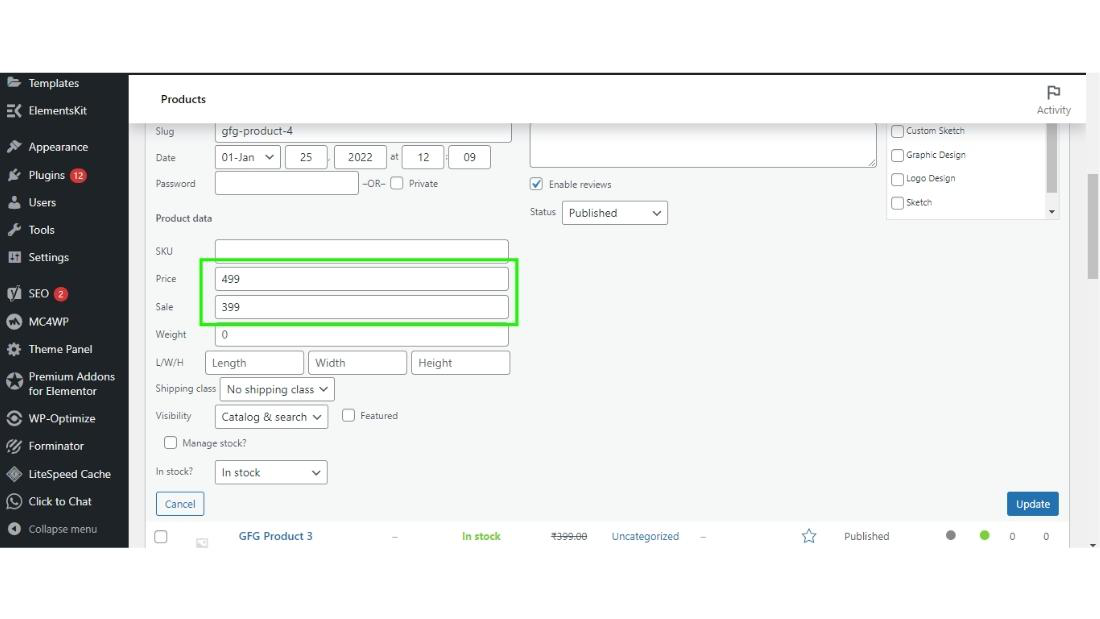Open the Status dropdown showing Published

coord(615,213)
